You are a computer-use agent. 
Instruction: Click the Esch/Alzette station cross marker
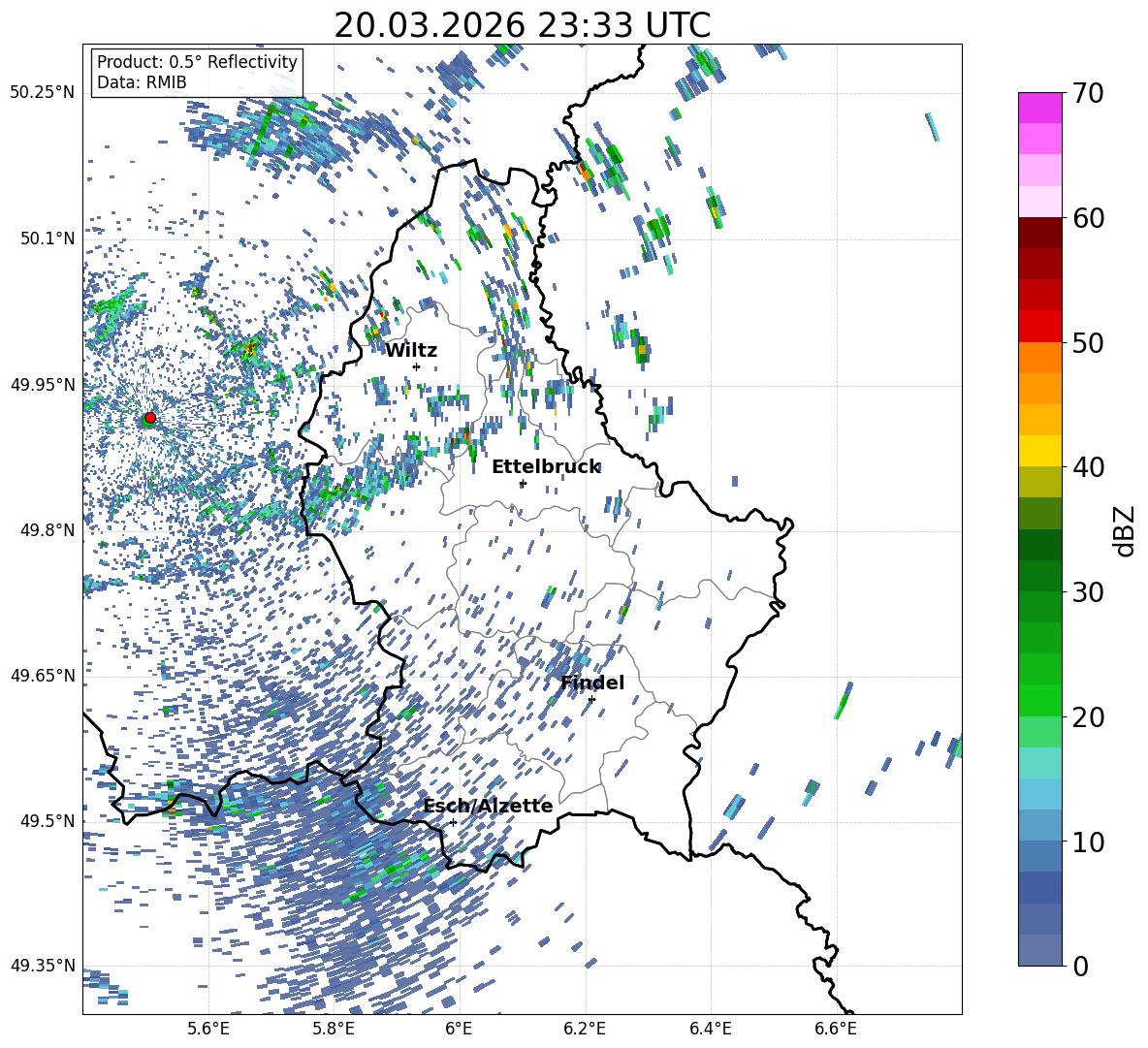pos(453,822)
